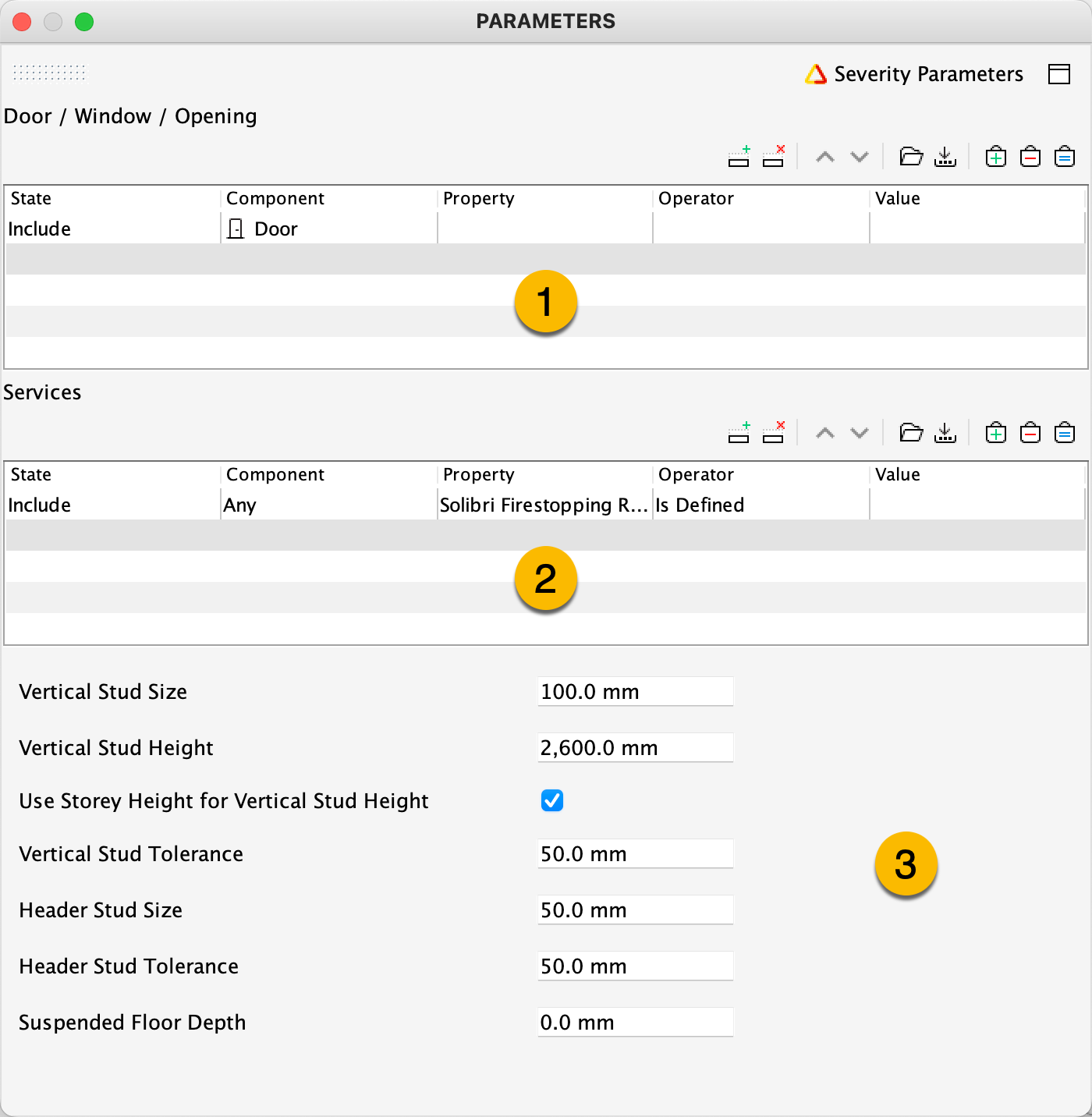Edit the Header Stud Size field
Screen dimensions: 1092x1117
pyautogui.click(x=635, y=910)
